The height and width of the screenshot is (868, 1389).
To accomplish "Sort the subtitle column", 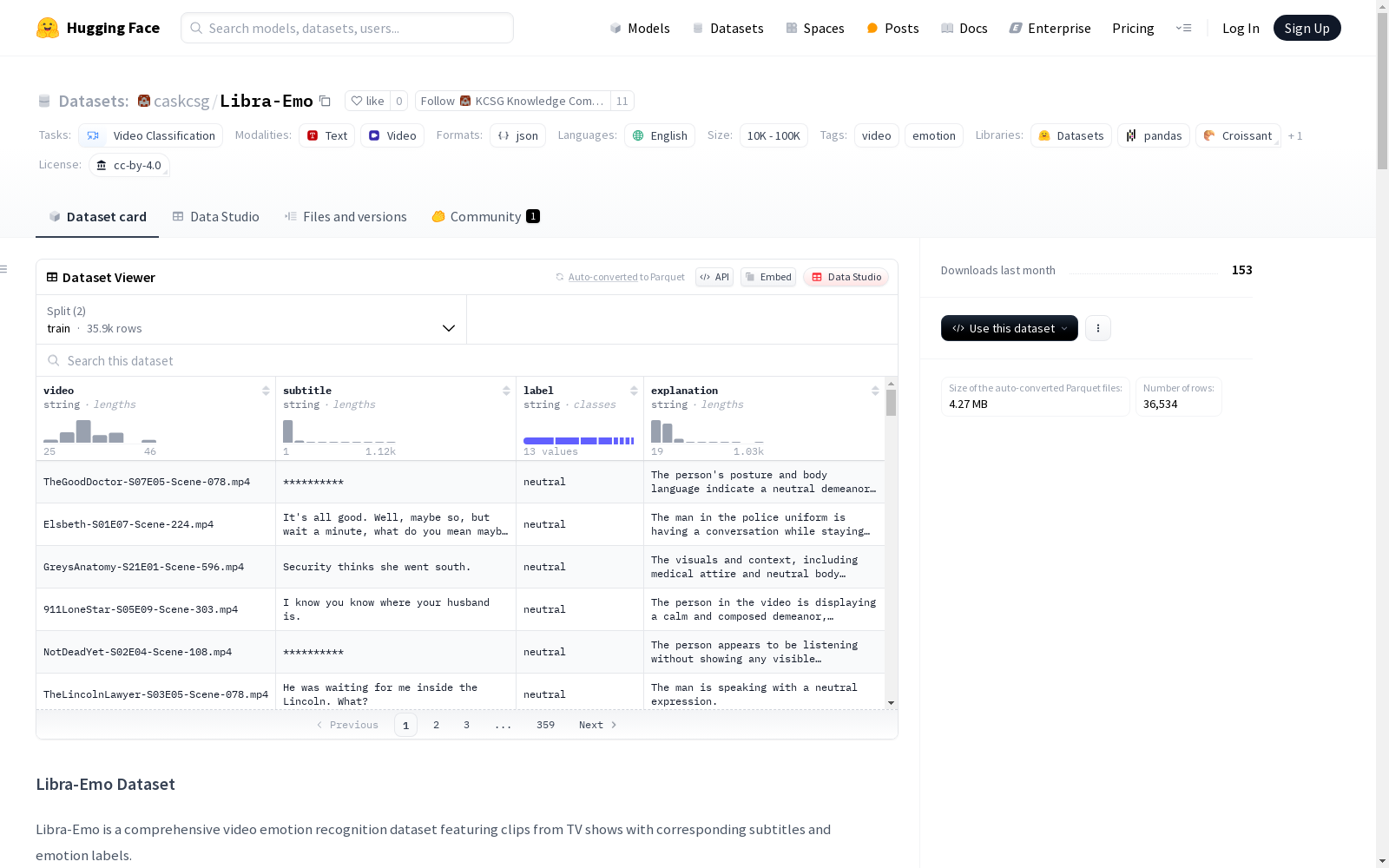I will click(506, 391).
